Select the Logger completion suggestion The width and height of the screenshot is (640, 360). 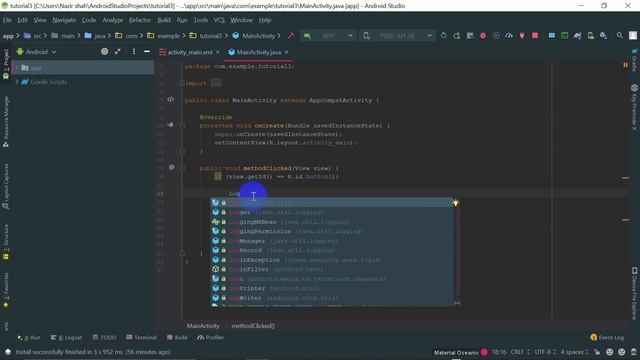pos(332,212)
